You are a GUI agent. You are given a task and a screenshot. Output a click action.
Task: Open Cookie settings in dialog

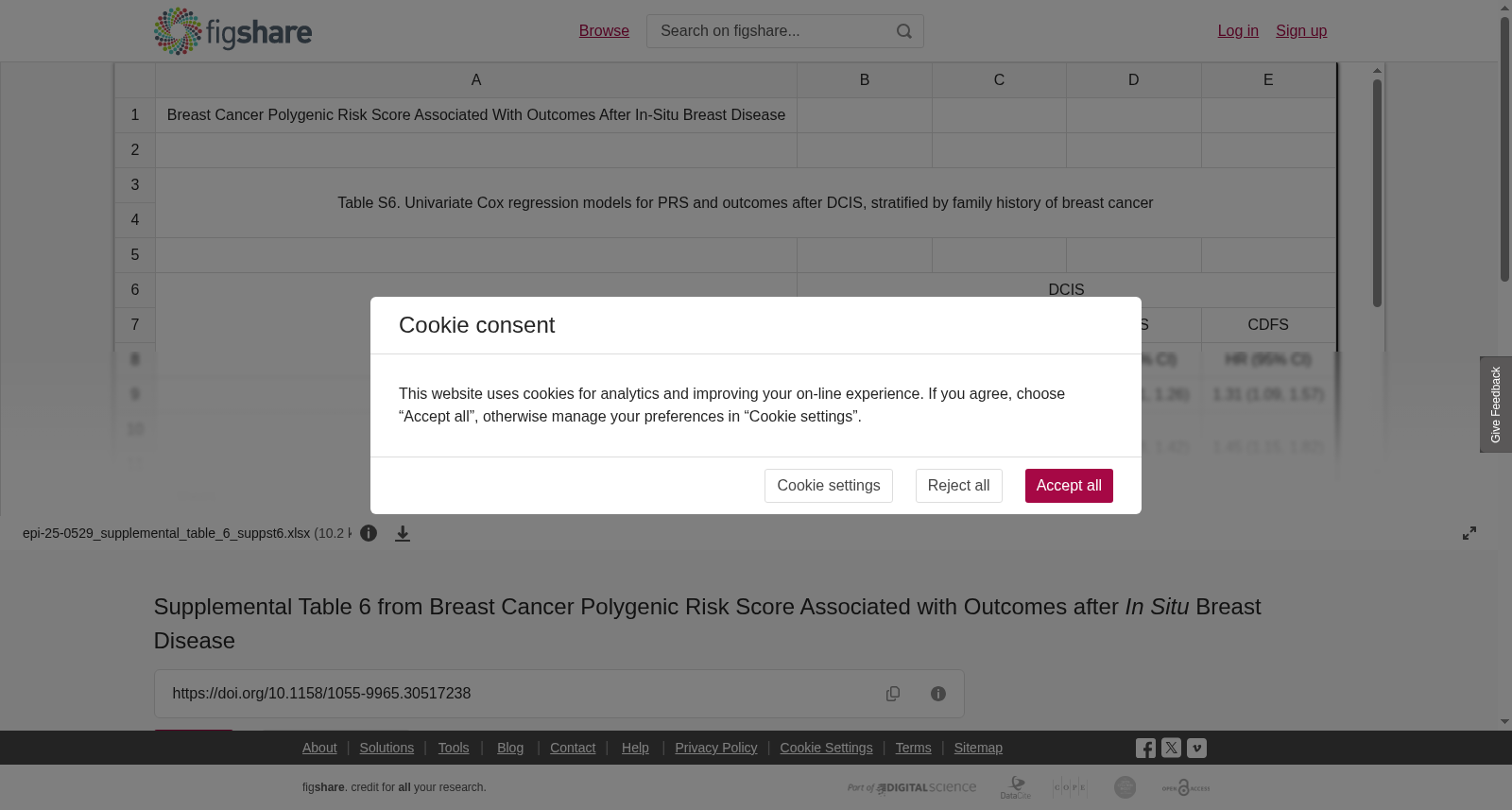[x=829, y=486]
